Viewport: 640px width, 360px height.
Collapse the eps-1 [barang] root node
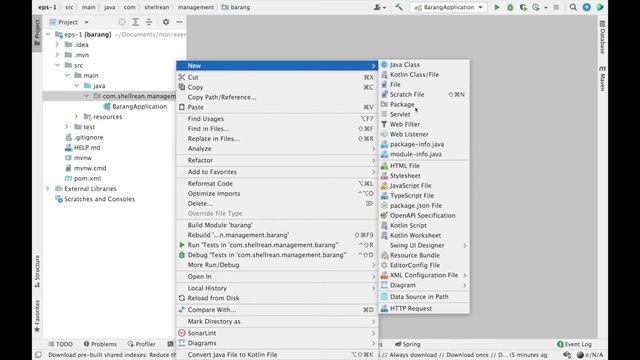click(48, 35)
